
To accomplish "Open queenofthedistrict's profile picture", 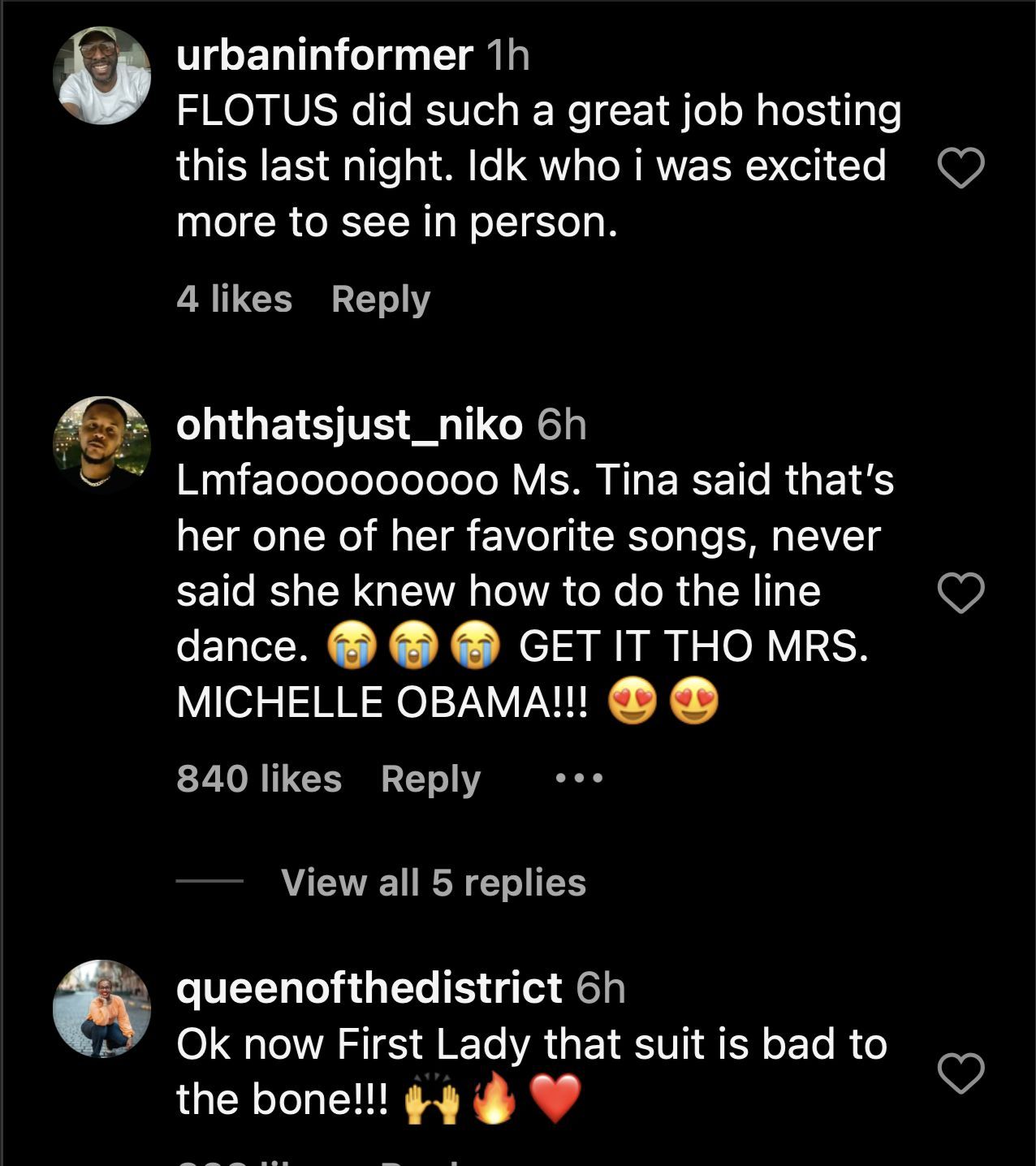I will tap(101, 1008).
